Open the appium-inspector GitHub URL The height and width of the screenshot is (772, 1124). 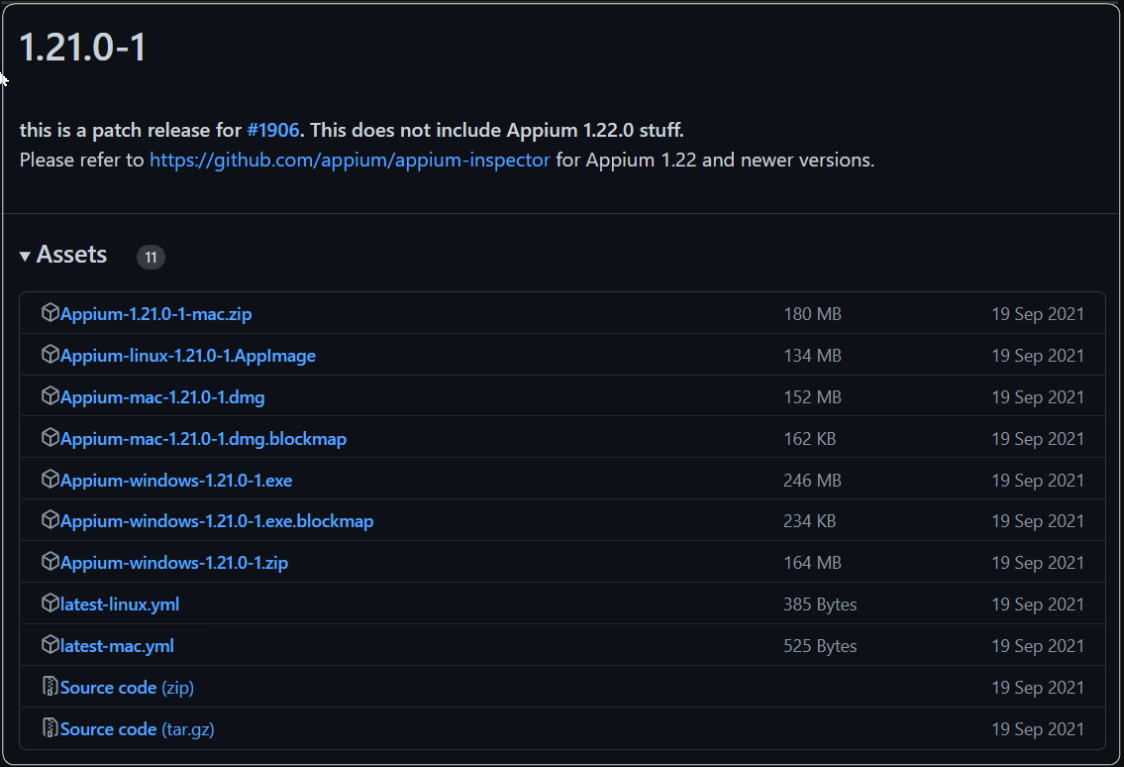(349, 160)
